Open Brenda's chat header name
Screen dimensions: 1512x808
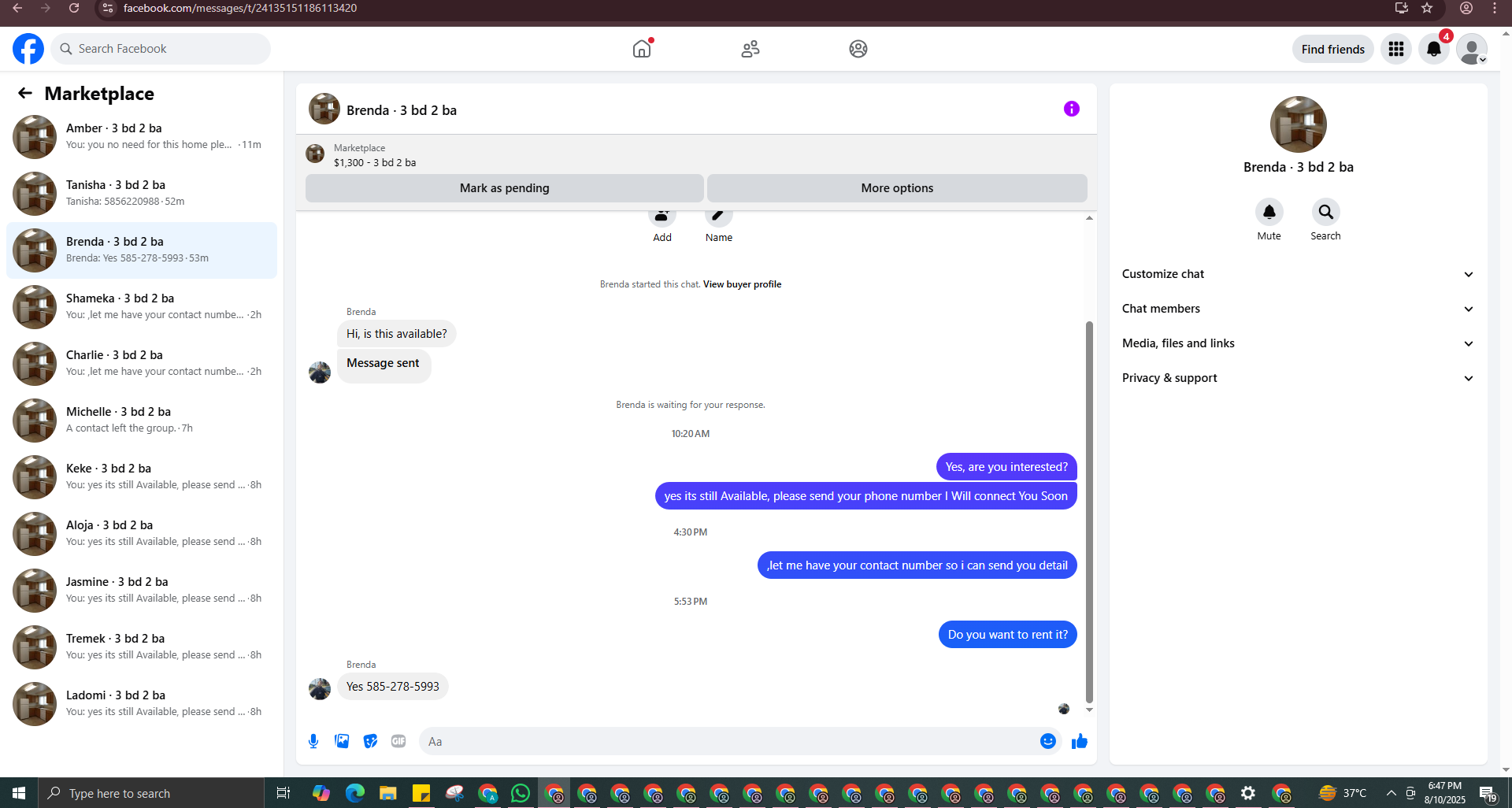click(402, 110)
